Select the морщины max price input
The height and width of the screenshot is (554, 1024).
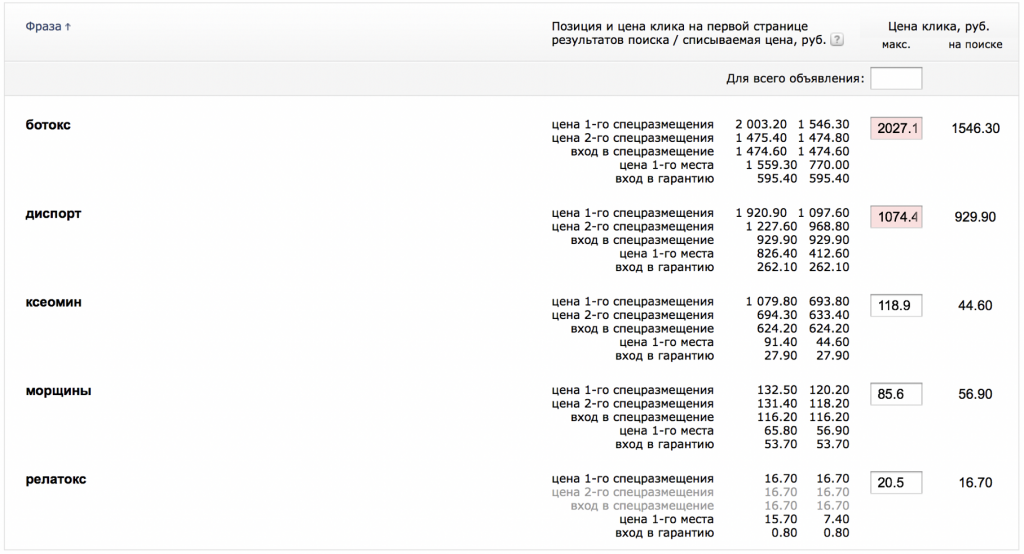(896, 395)
